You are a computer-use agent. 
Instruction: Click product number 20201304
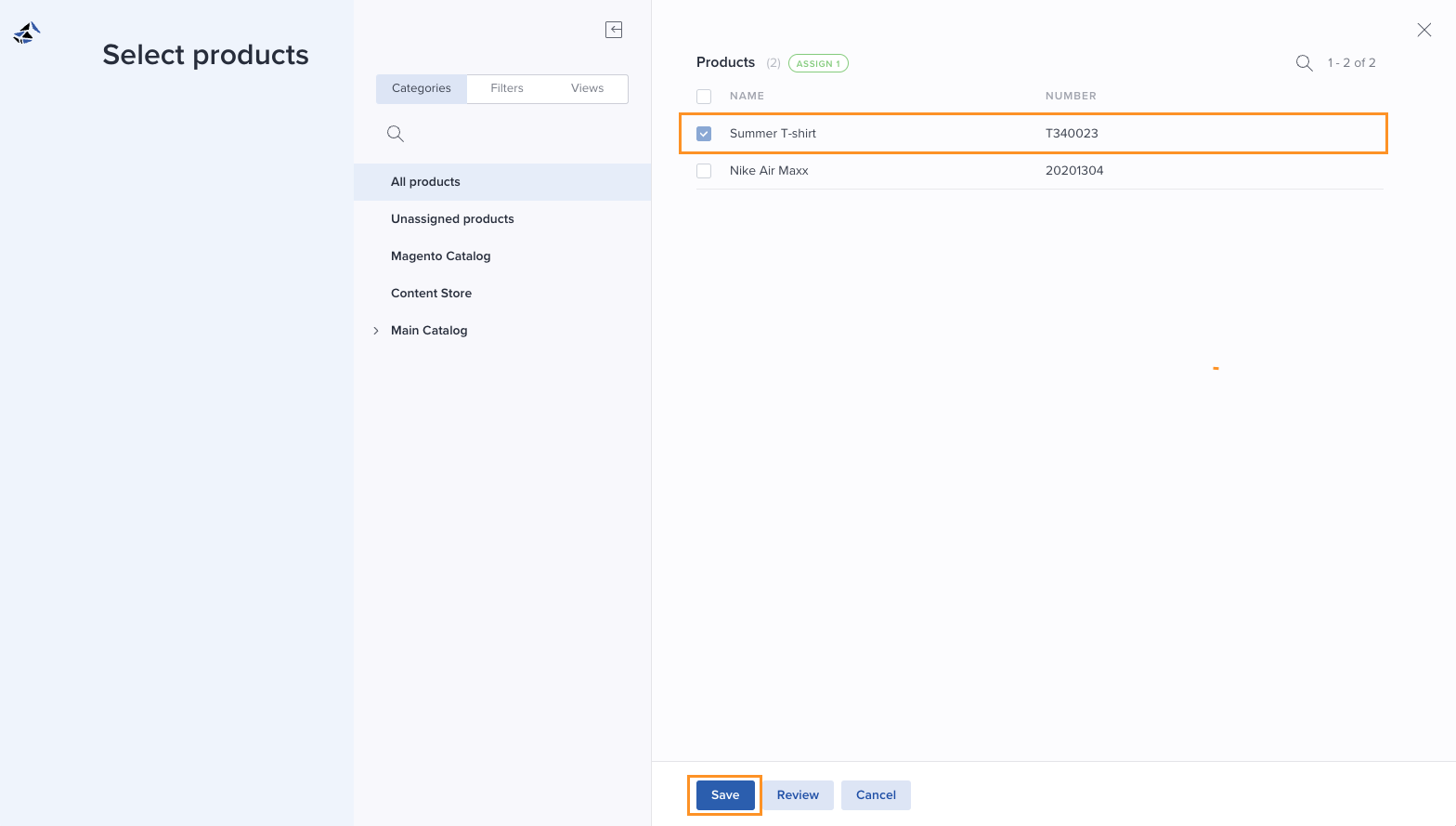[x=1074, y=171]
